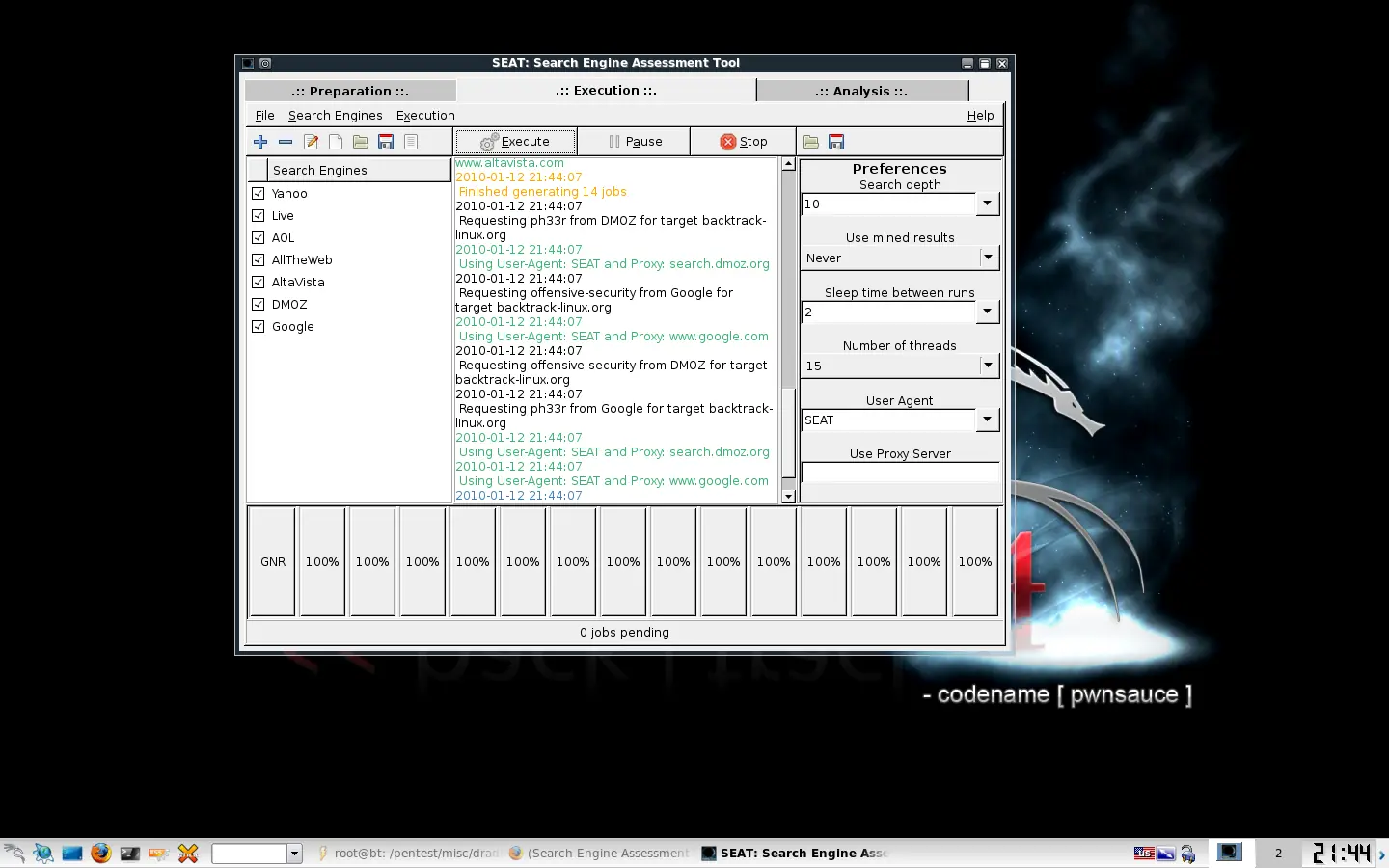This screenshot has height=868, width=1389.
Task: Click the Use Proxy Server input field
Action: pos(899,472)
